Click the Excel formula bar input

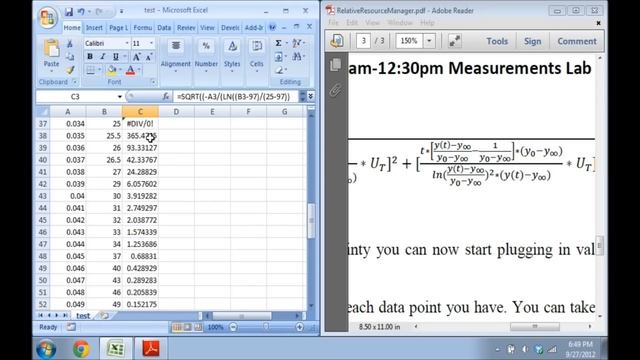coord(236,96)
